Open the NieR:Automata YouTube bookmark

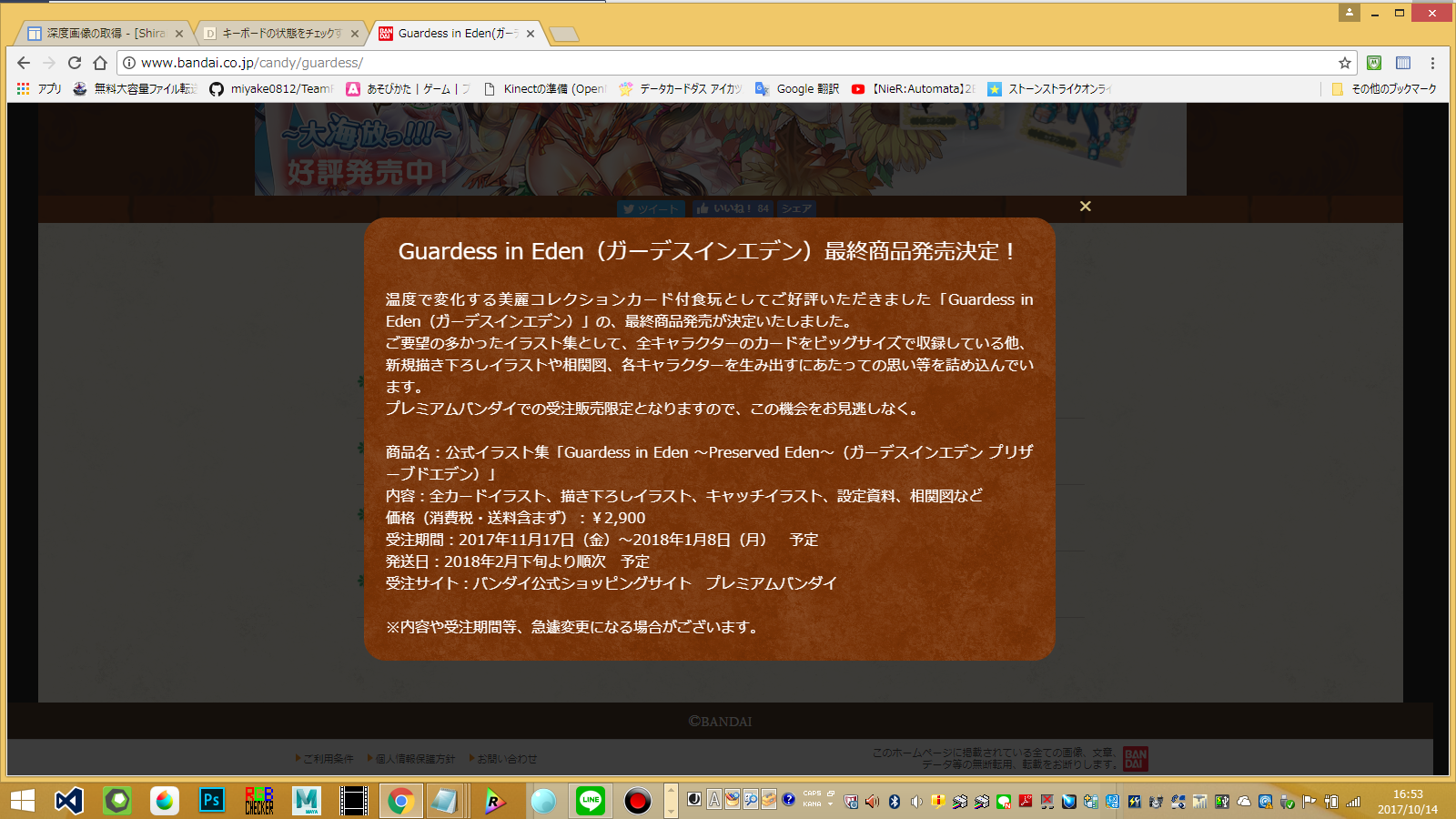coord(914,88)
